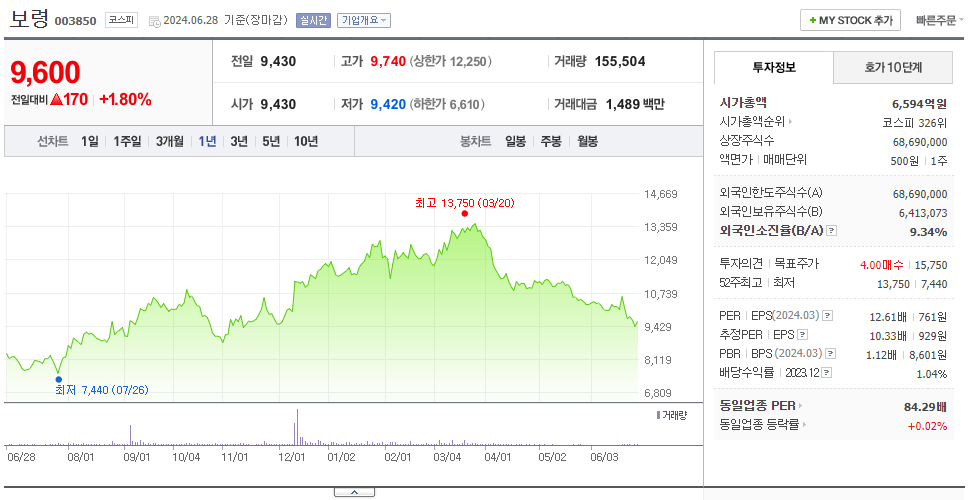Click red 최고 peak marker dot on chart
Screen dimensions: 968x500
coord(464,214)
